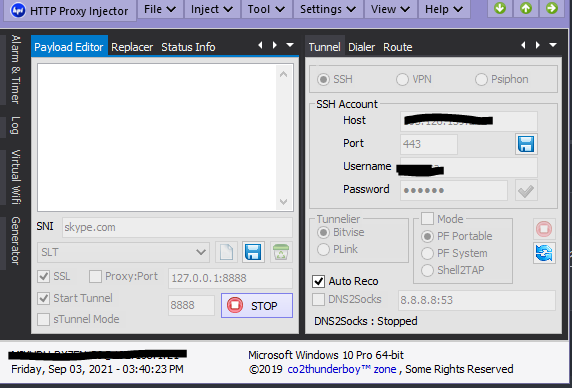Click the red stop circle icon beside Mode
This screenshot has width=572, height=388.
point(544,229)
